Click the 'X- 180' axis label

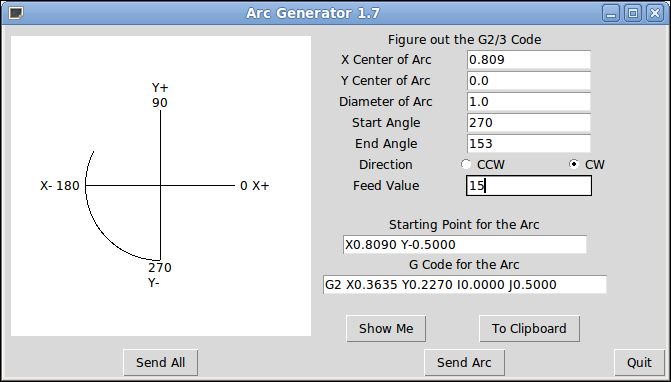click(60, 186)
